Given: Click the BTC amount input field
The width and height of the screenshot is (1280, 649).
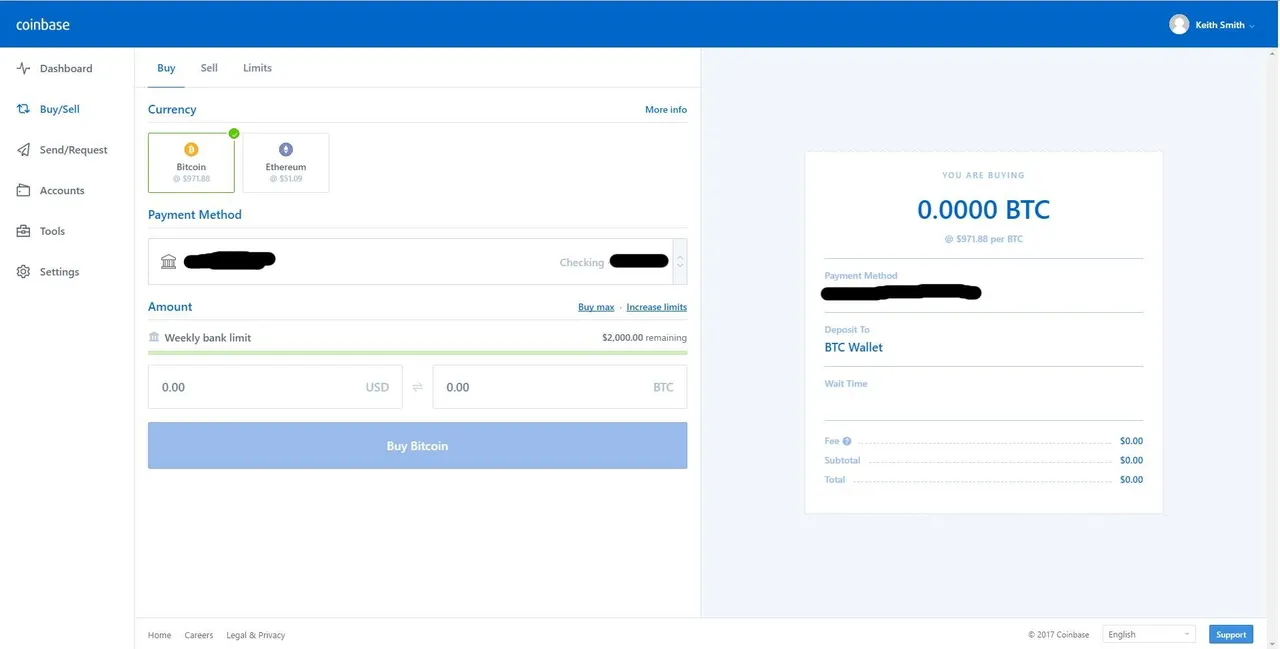Looking at the screenshot, I should [560, 387].
